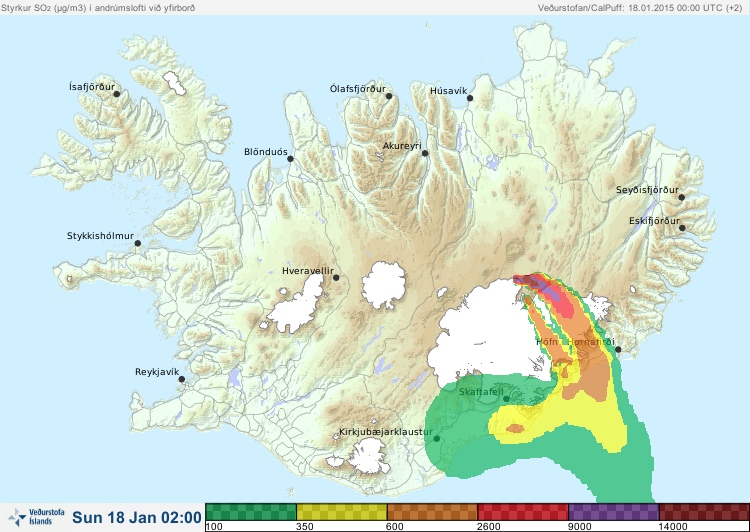Viewport: 750px width, 532px height.
Task: Click the 'Sun 18 Jan 02:00' timestamp
Action: coord(137,517)
